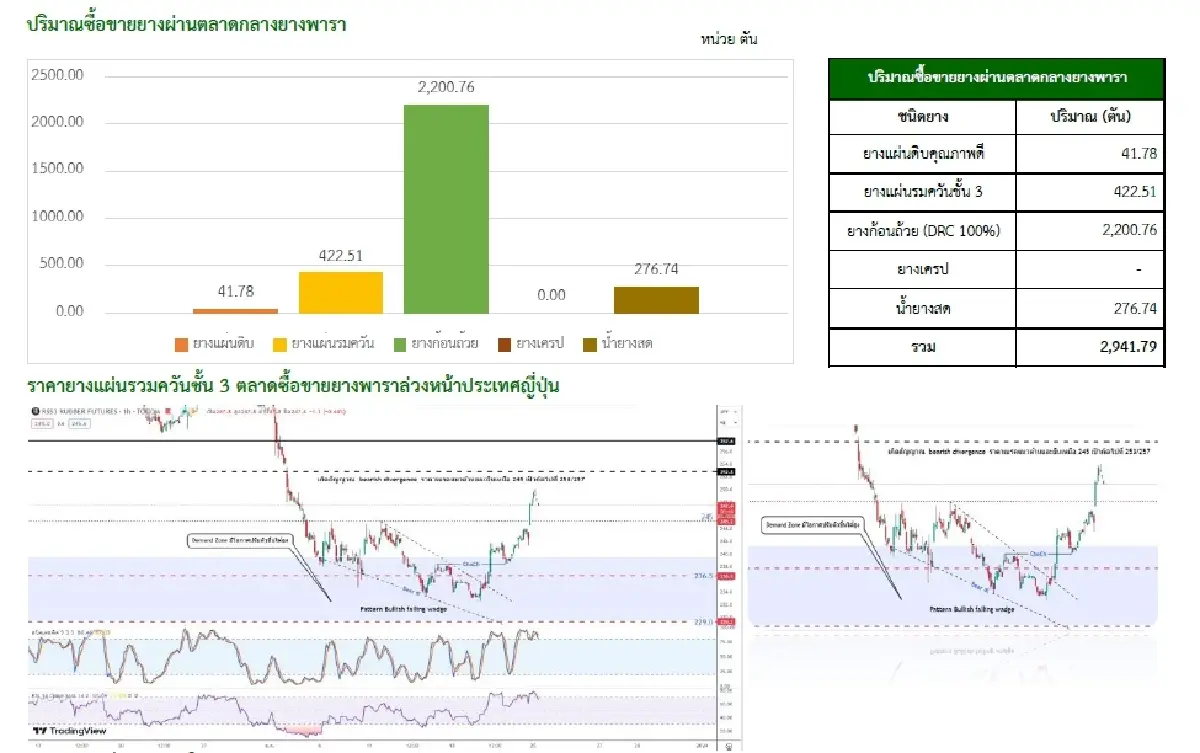Screen dimensions: 1200x753
Task: Click the 500.00 y-axis label
Action: (x=60, y=264)
